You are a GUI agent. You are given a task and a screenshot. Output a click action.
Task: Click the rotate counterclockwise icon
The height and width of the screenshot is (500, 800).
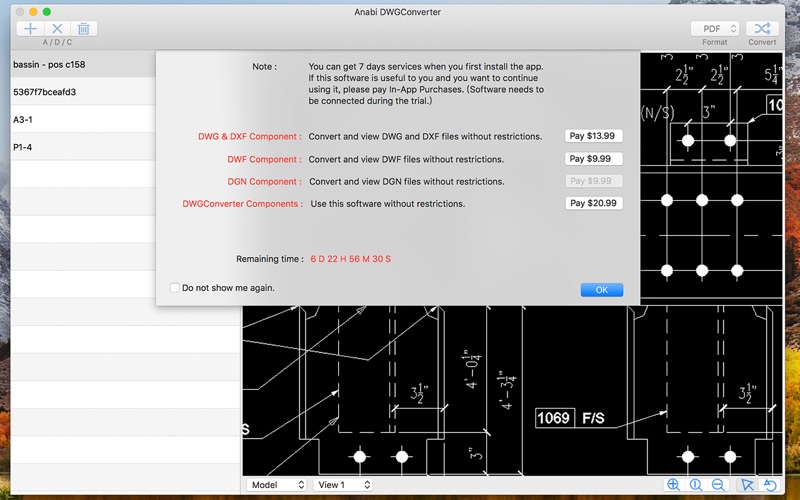click(x=770, y=485)
